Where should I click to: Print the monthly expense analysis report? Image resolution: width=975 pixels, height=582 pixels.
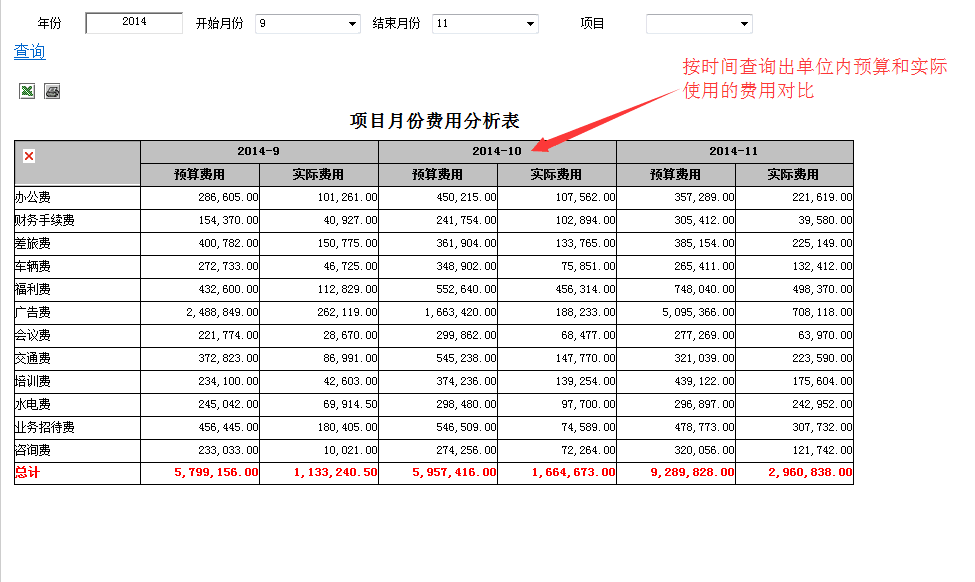pos(51,91)
